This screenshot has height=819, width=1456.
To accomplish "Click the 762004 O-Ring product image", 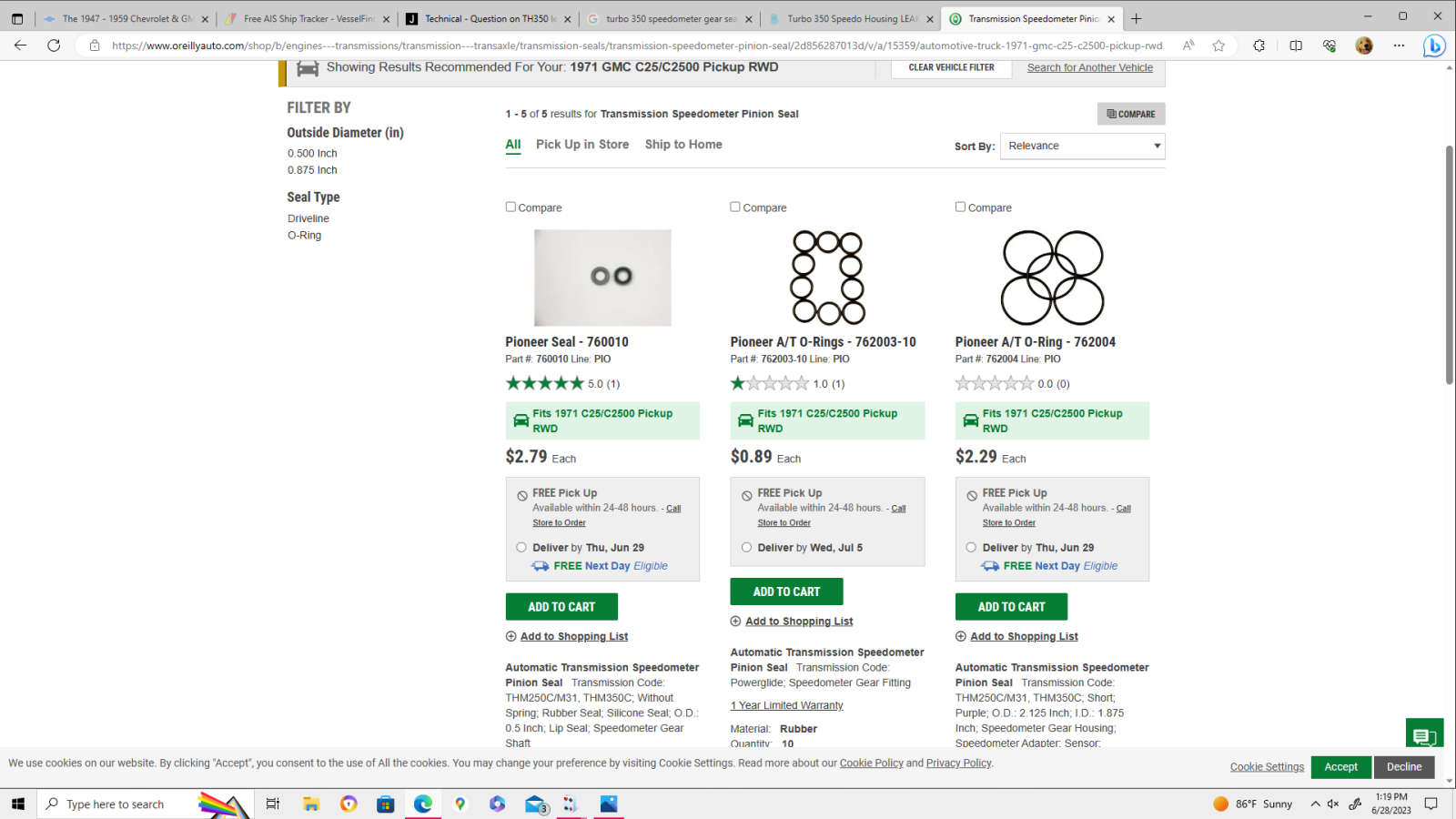I will (1052, 278).
